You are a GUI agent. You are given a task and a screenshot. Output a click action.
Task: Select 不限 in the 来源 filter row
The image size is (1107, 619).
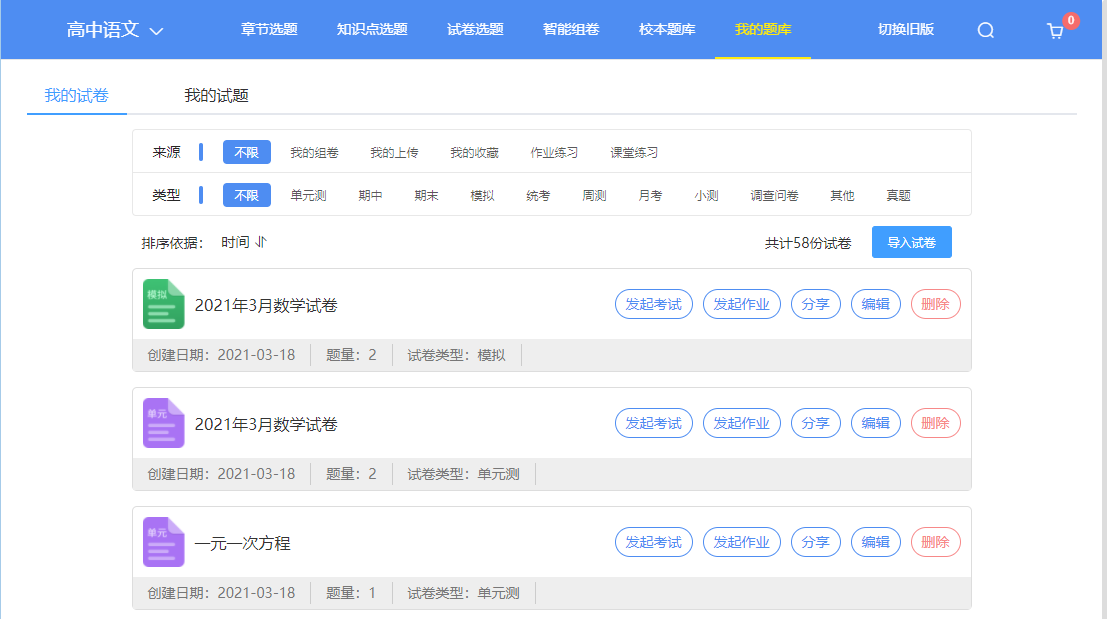[x=247, y=152]
